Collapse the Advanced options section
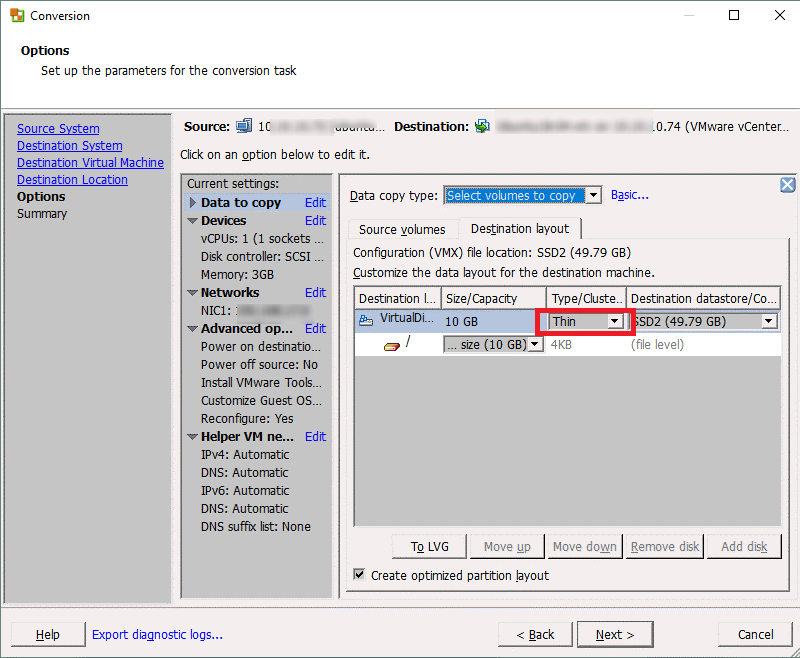 [192, 329]
